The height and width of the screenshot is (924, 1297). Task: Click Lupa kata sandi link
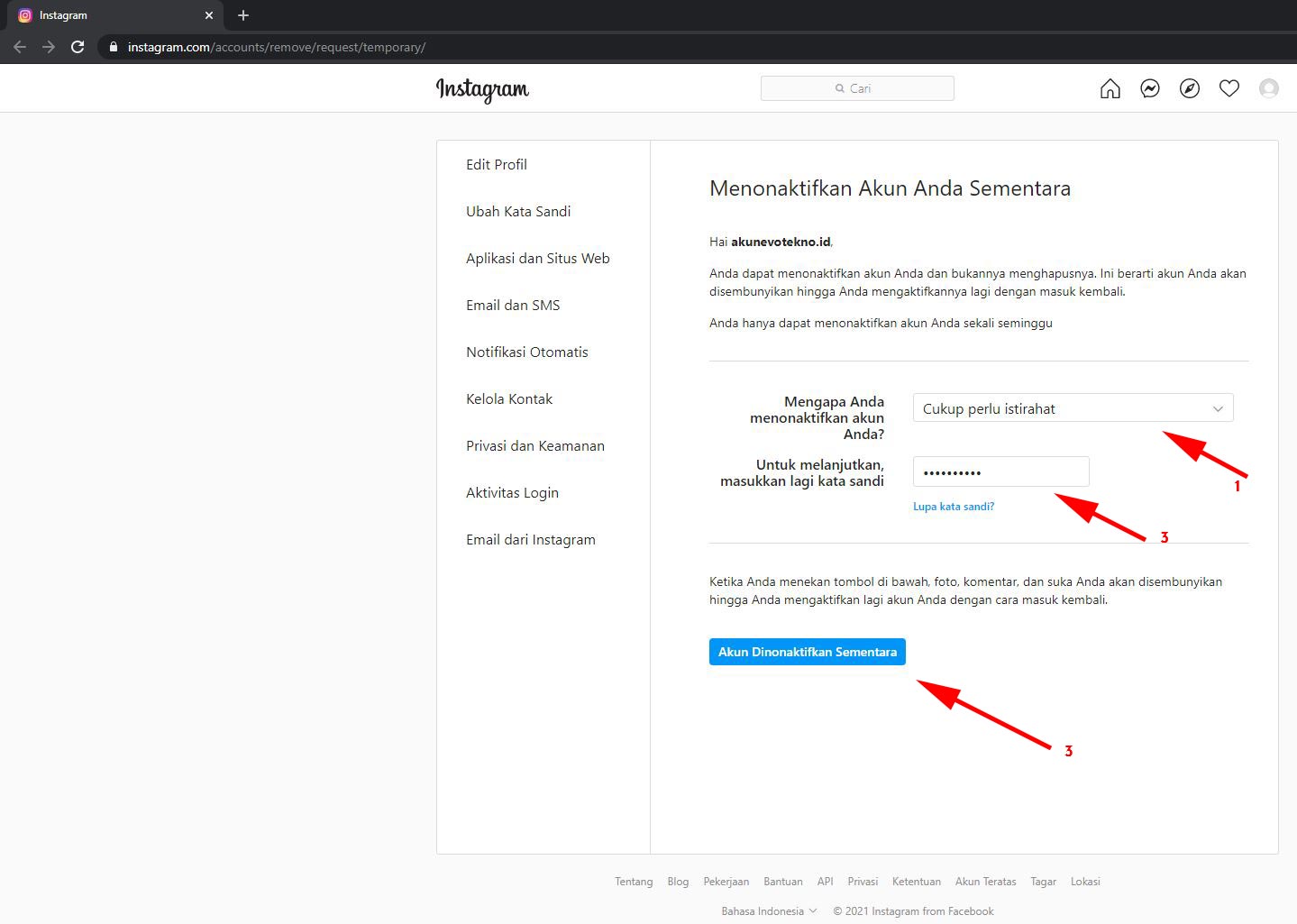coord(954,507)
